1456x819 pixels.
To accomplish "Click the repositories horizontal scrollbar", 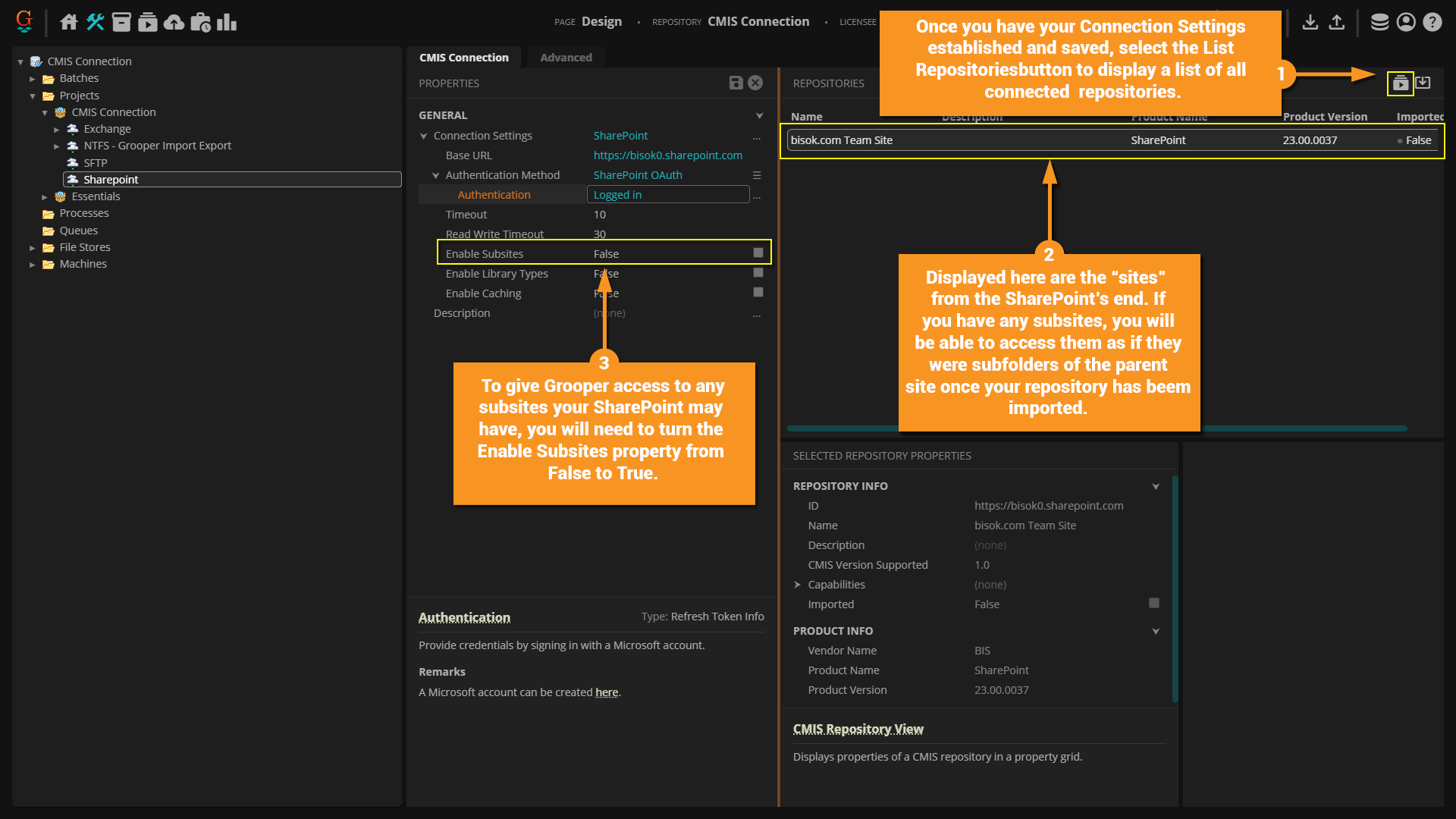I will click(842, 428).
